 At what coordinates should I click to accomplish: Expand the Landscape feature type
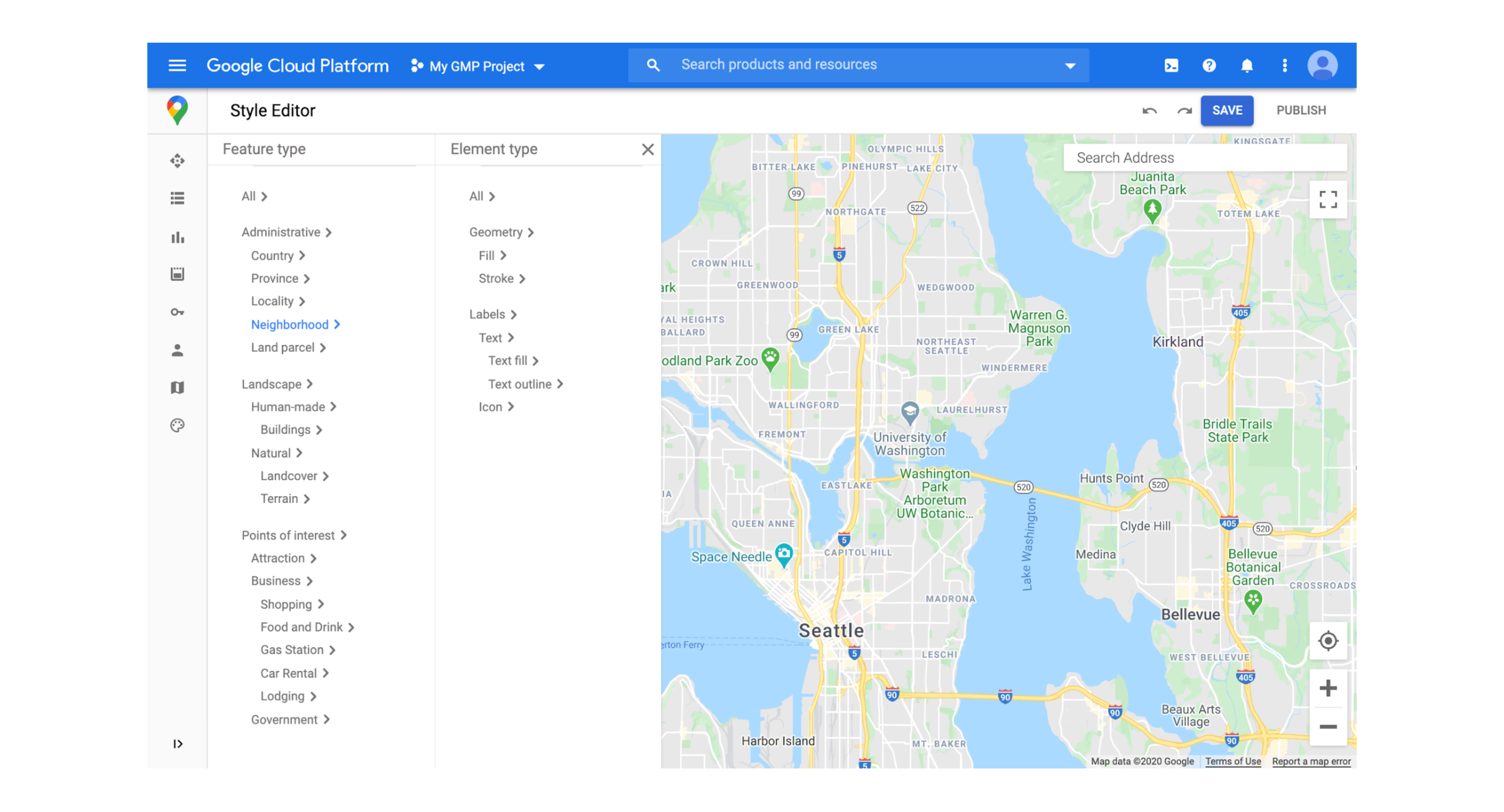(277, 384)
